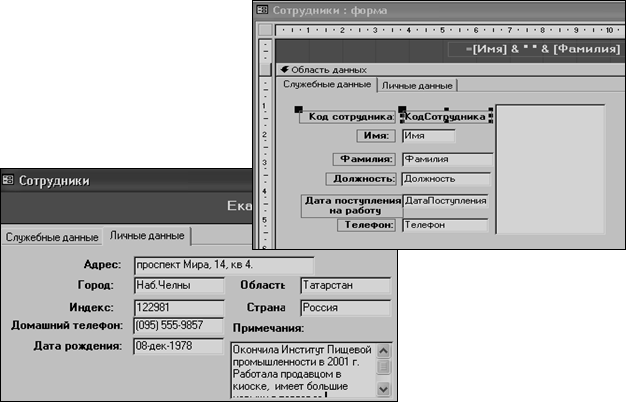
Task: Click the Страна field containing Россия
Action: [346, 308]
